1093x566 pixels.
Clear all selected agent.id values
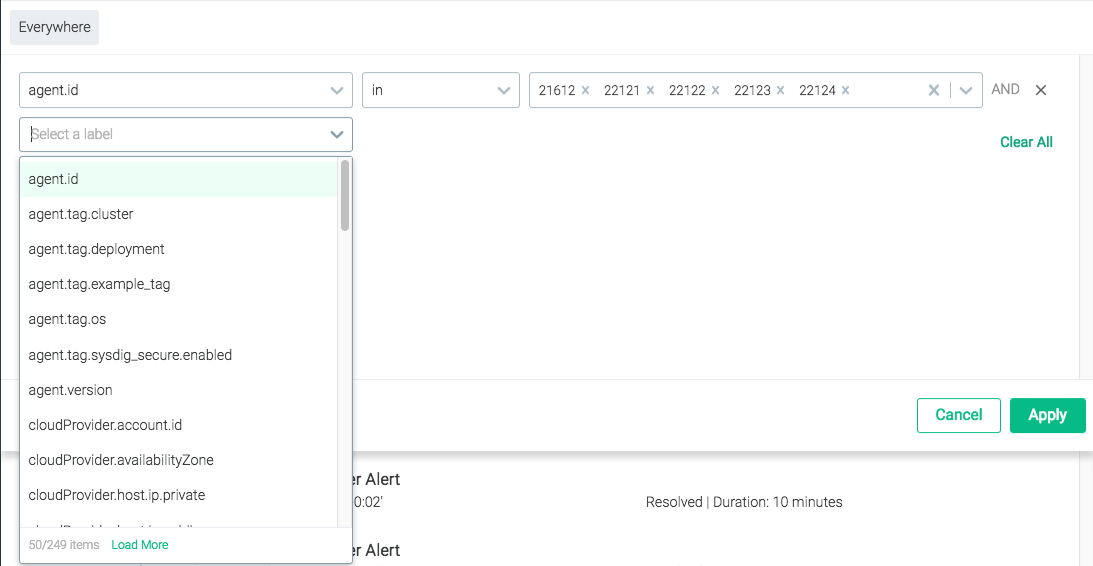tap(933, 90)
